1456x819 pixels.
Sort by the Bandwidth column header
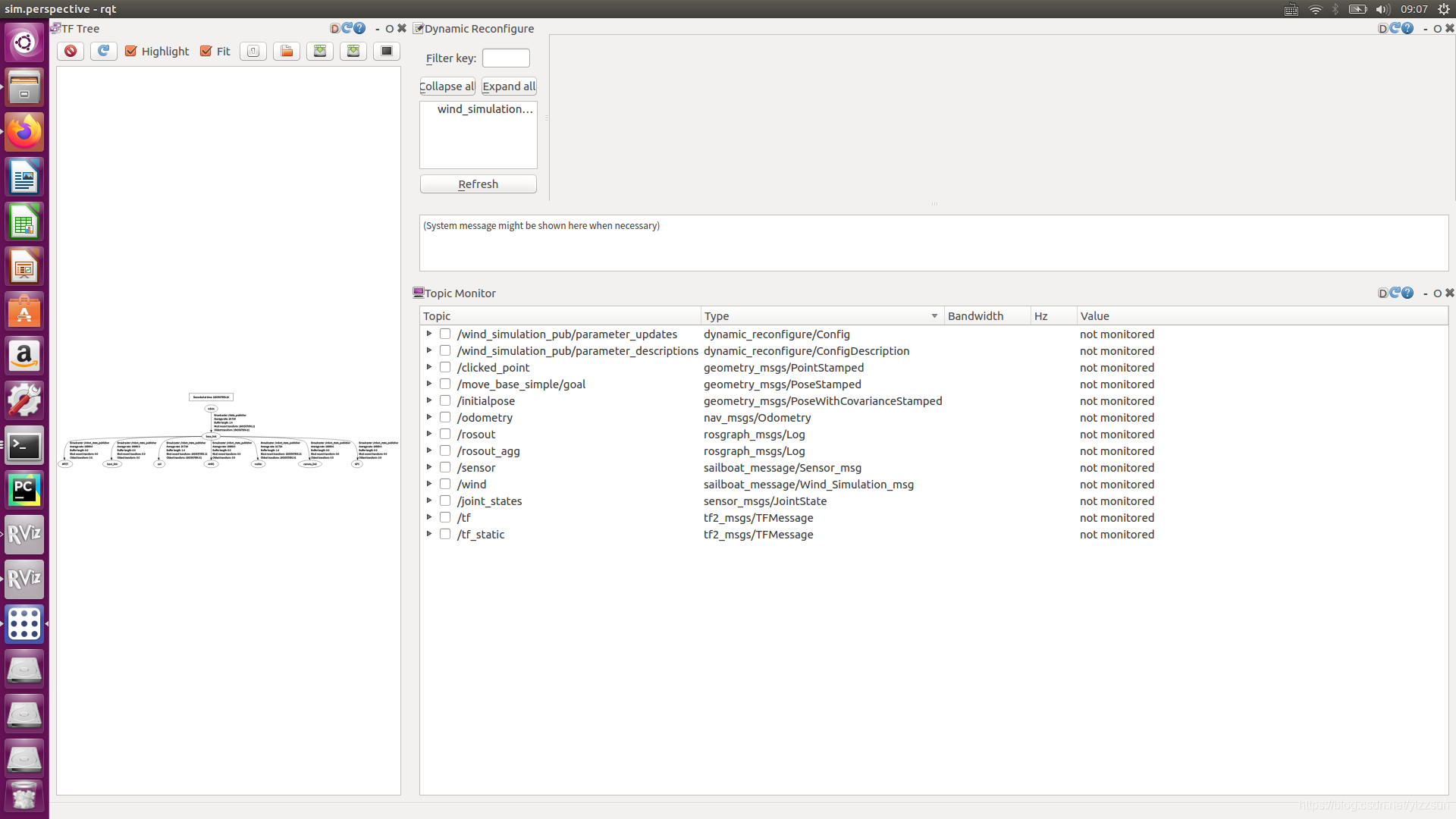pos(987,315)
